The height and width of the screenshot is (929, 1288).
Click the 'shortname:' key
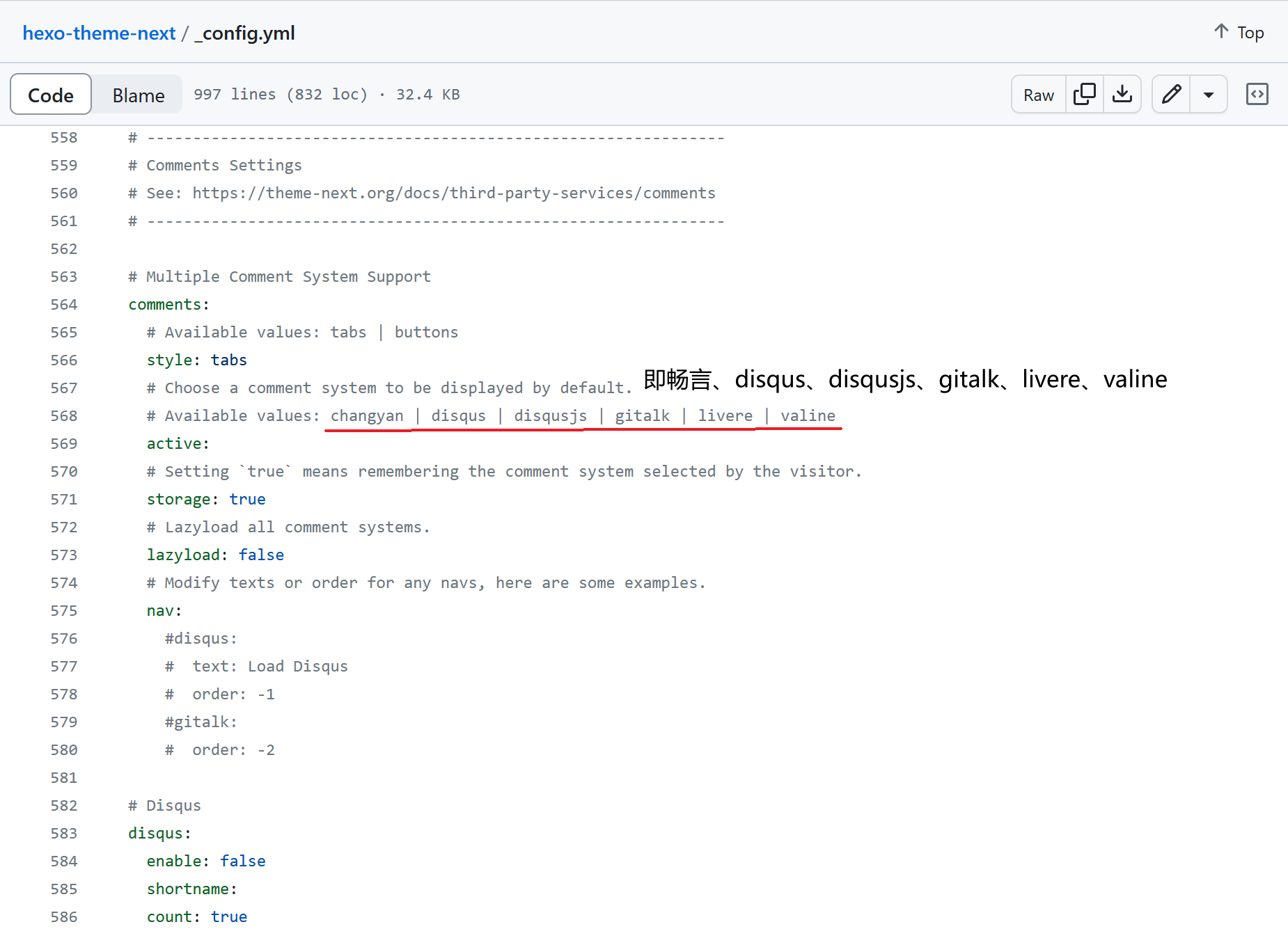tap(192, 889)
